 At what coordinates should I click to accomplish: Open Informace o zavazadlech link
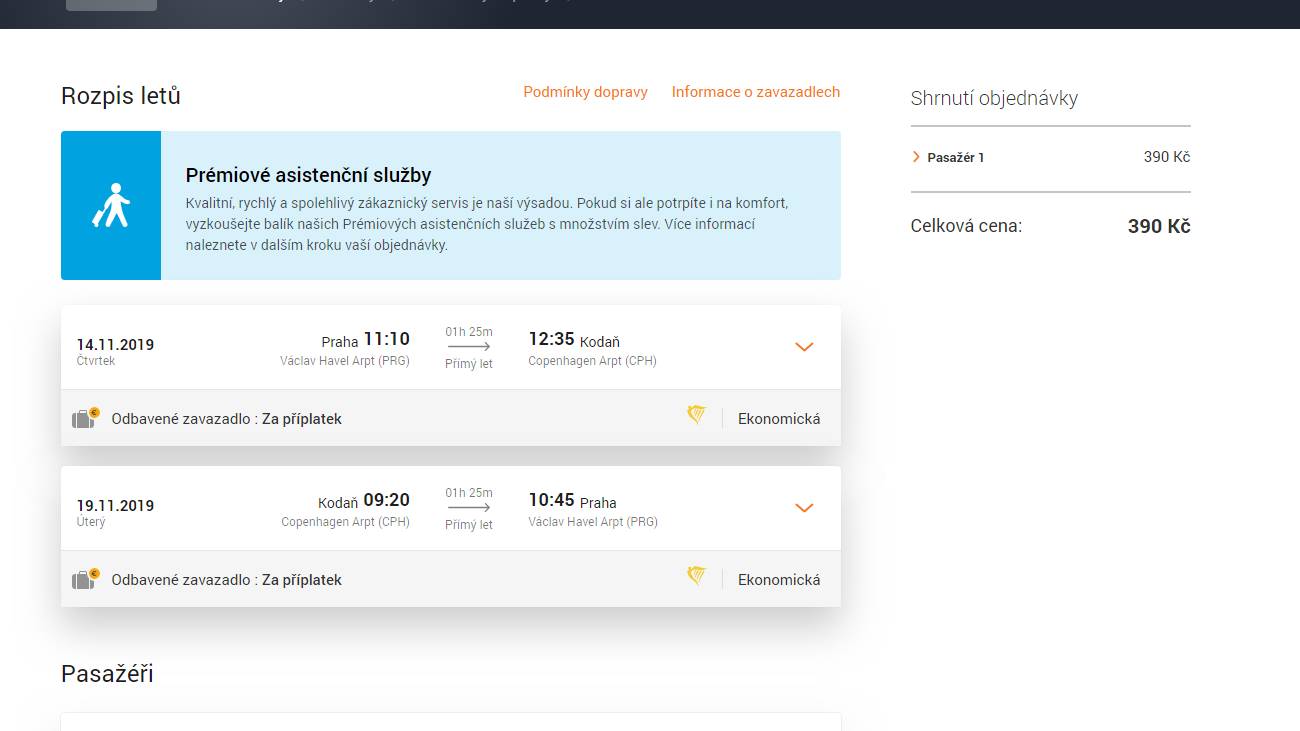pyautogui.click(x=755, y=92)
